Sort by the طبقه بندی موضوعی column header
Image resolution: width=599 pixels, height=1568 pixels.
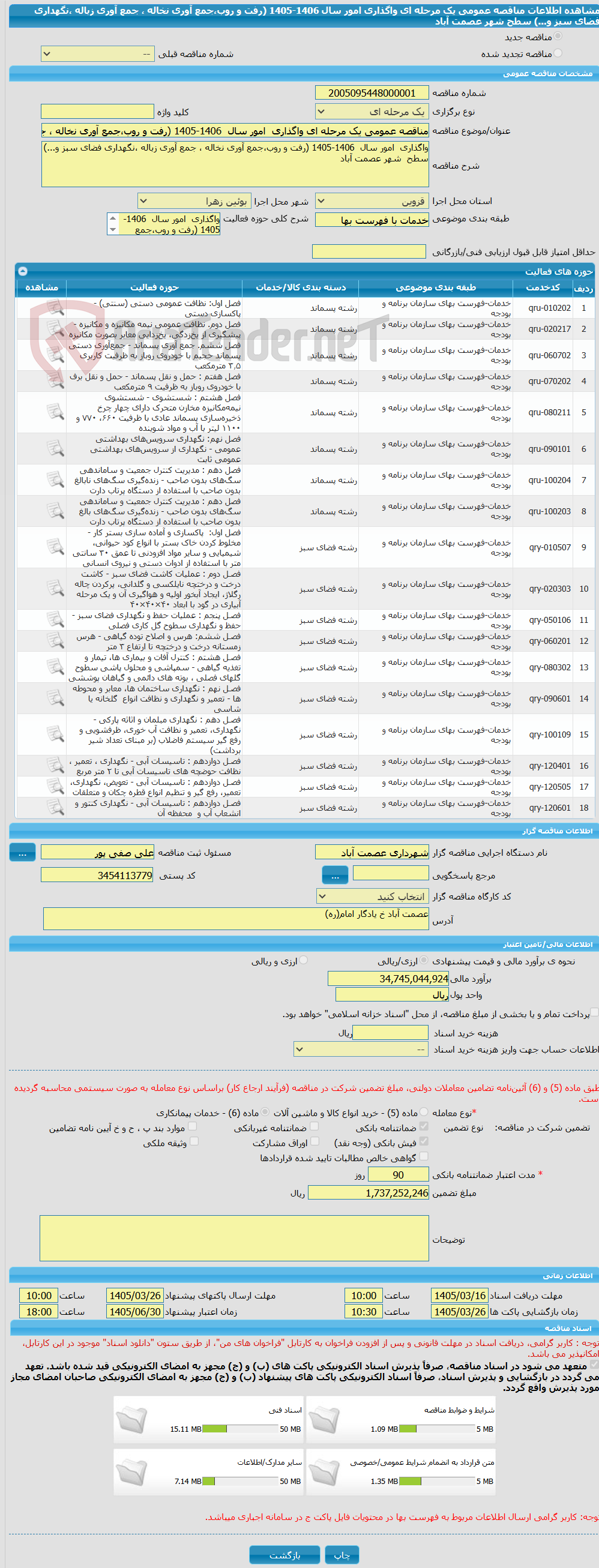click(436, 287)
